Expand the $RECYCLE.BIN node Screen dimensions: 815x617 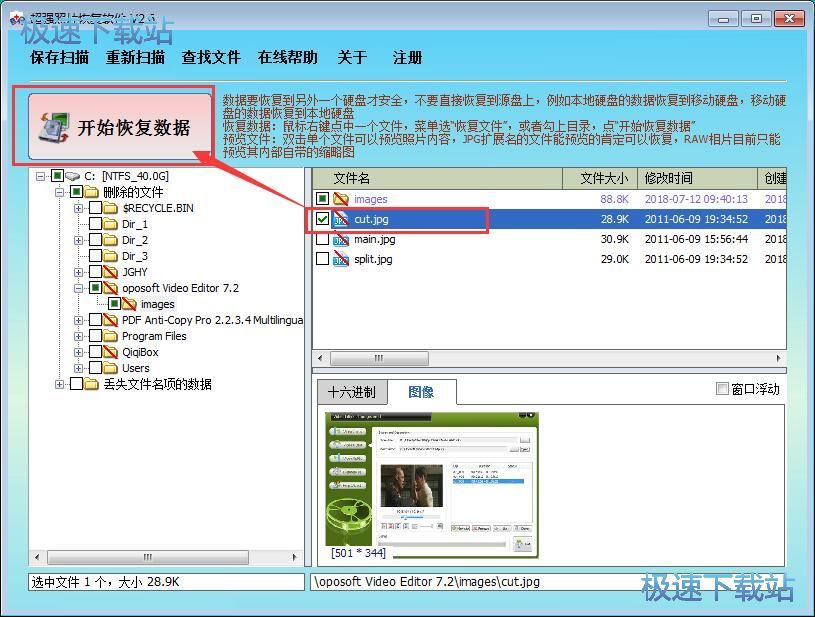(x=78, y=208)
